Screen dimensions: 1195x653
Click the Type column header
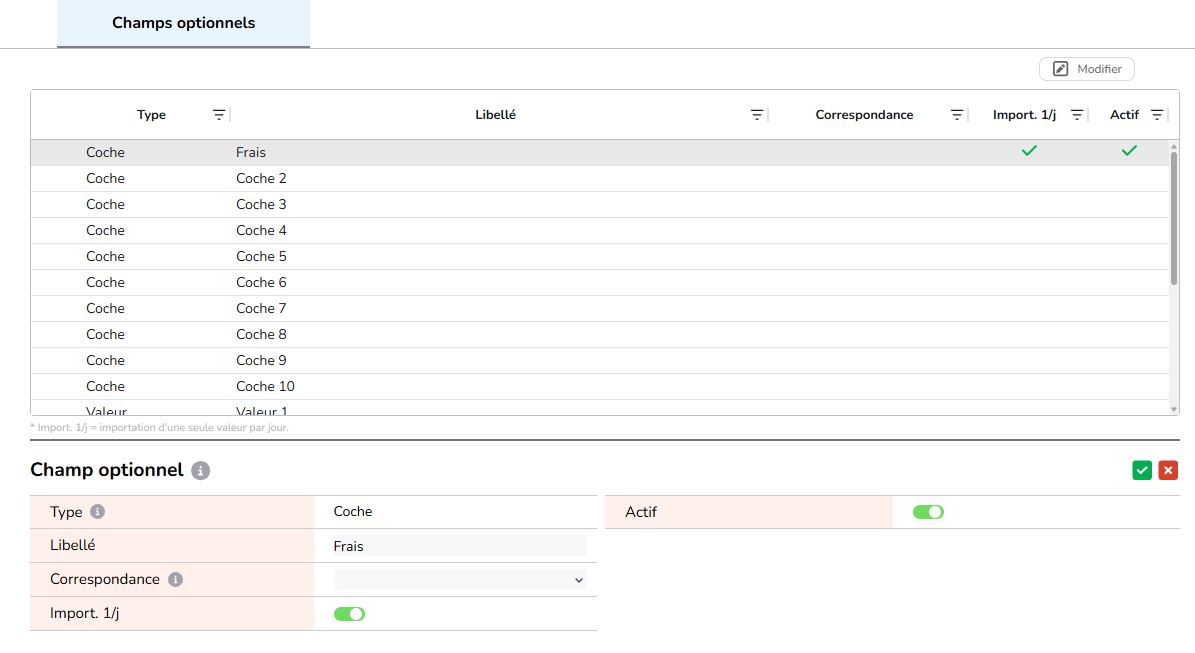[x=151, y=115]
